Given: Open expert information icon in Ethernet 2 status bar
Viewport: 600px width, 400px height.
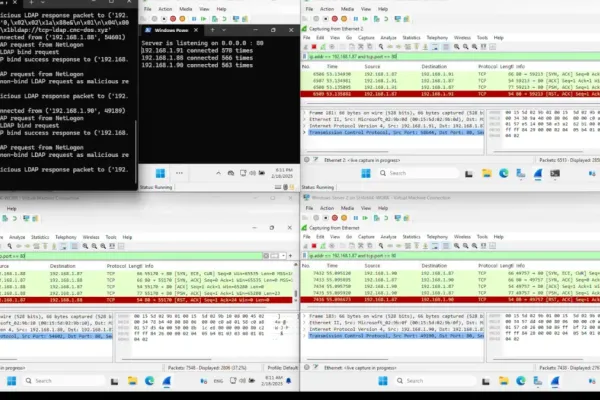Looking at the screenshot, I should 307,160.
